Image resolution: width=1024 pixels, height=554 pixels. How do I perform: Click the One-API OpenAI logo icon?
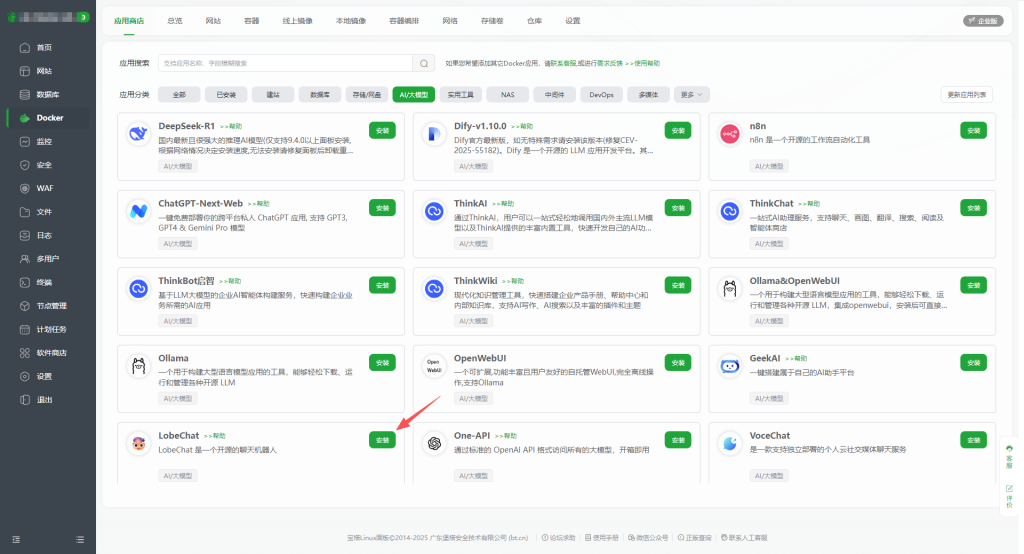click(434, 443)
